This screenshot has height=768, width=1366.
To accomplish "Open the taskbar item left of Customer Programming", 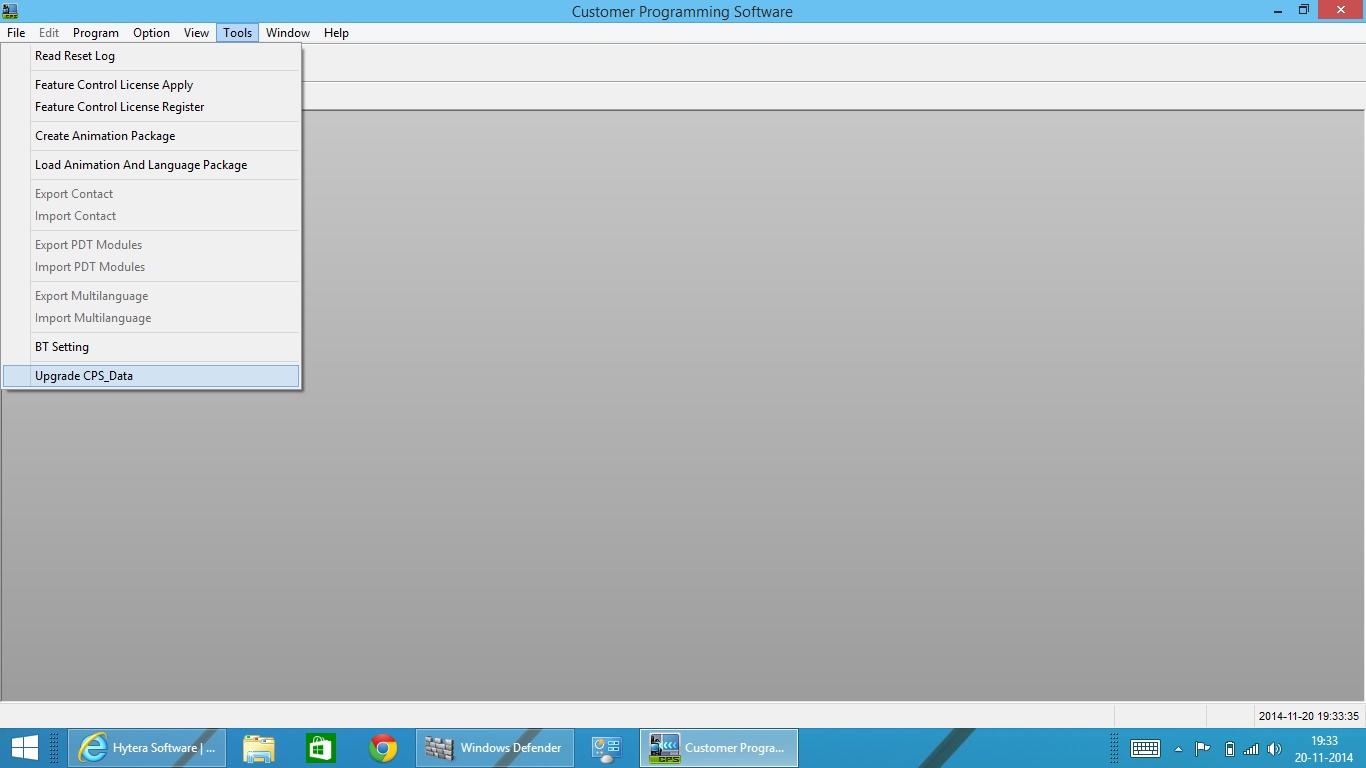I will coord(606,747).
